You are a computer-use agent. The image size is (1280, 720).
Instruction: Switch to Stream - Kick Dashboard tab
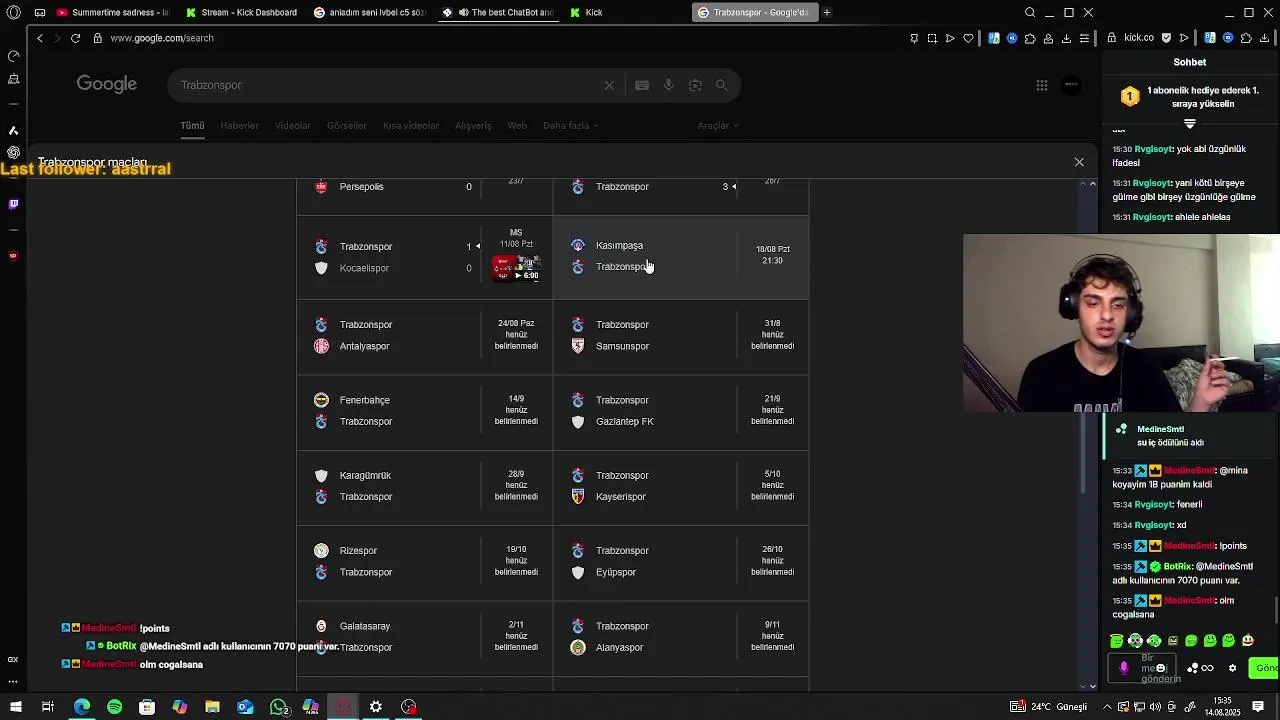tap(241, 13)
